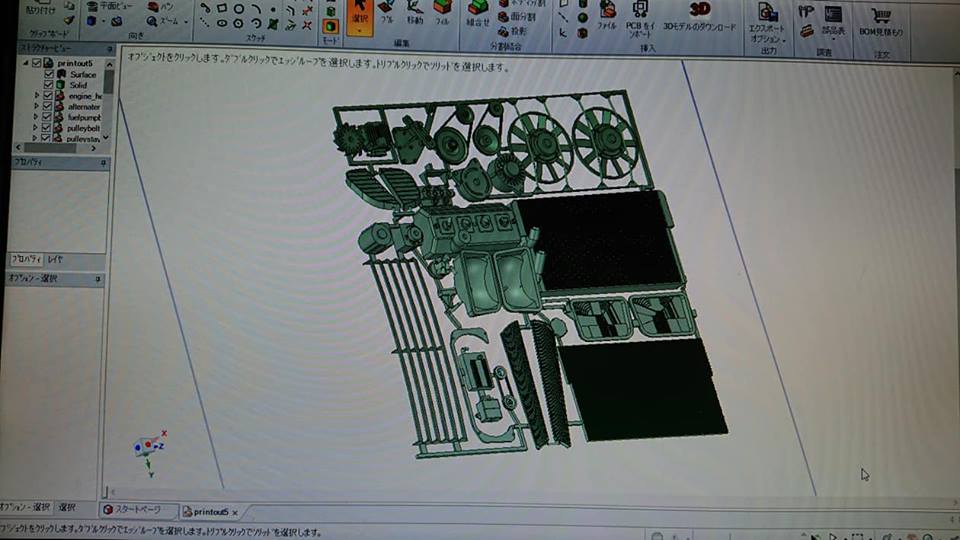Click the 投影 (Project) tool

tap(512, 31)
